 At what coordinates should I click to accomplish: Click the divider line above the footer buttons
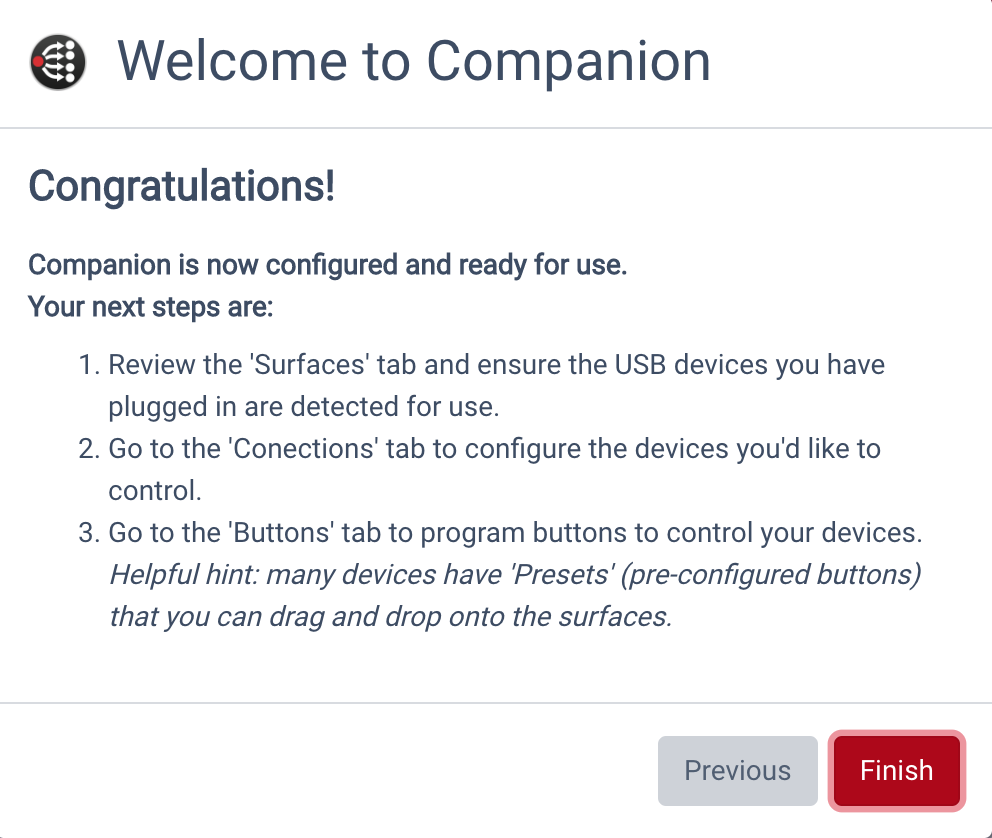(x=496, y=703)
